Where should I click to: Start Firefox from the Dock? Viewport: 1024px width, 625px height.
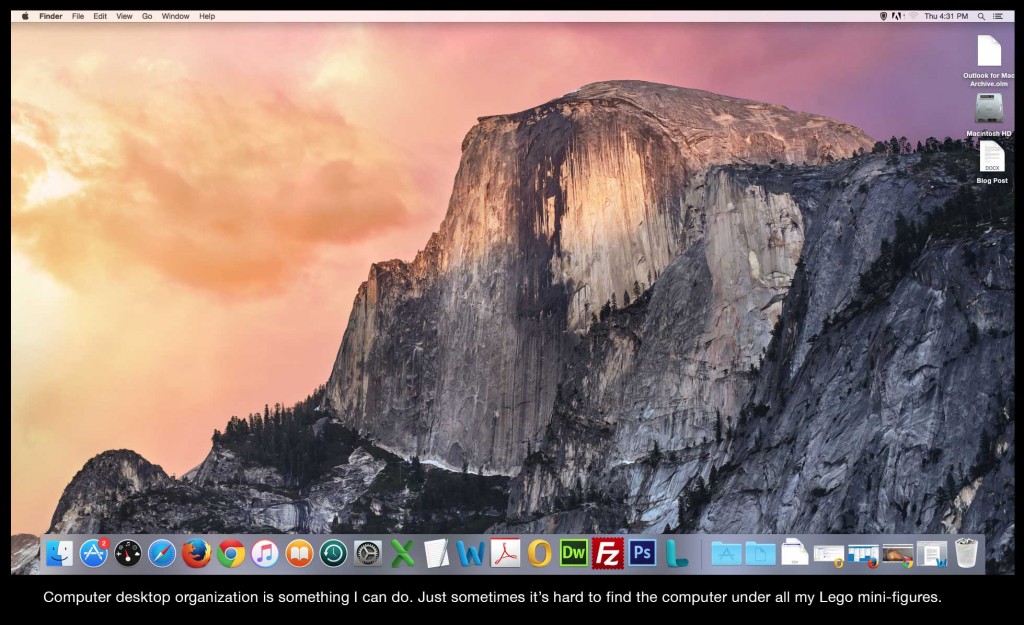tap(197, 551)
